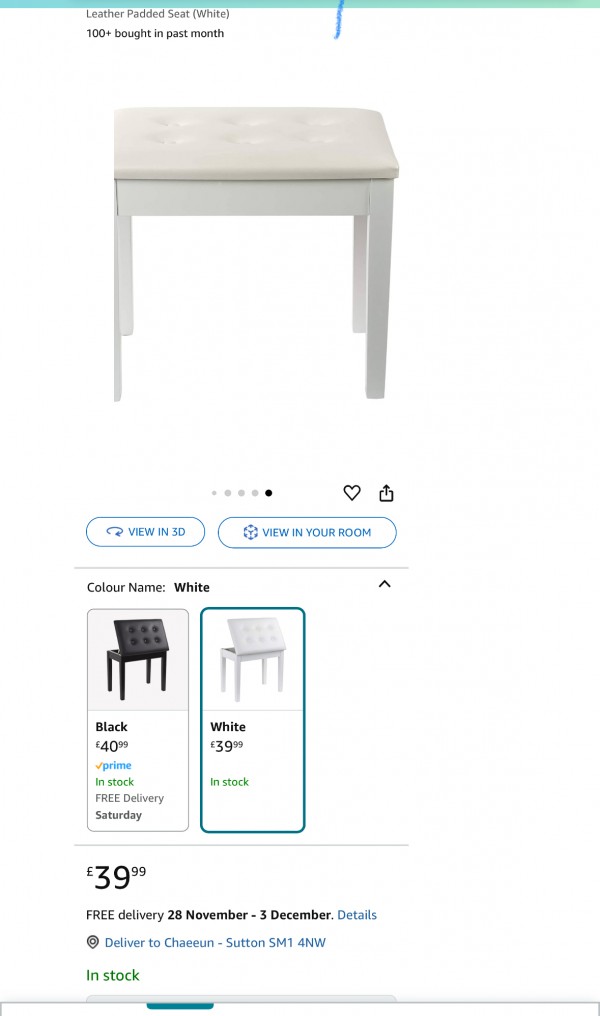Click the main white bench product image

pyautogui.click(x=256, y=254)
